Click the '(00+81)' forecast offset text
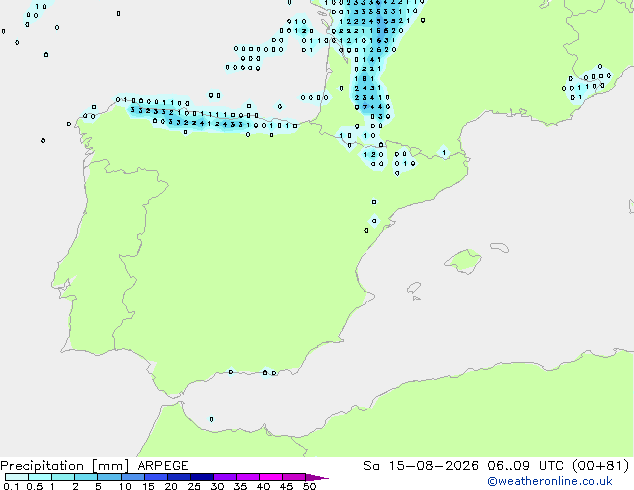This screenshot has width=634, height=490. (x=600, y=466)
